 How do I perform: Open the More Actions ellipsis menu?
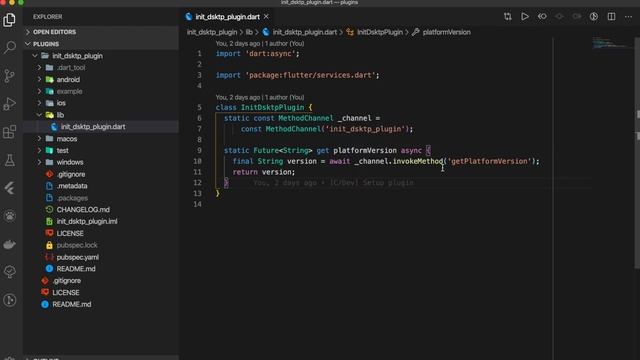tap(628, 16)
